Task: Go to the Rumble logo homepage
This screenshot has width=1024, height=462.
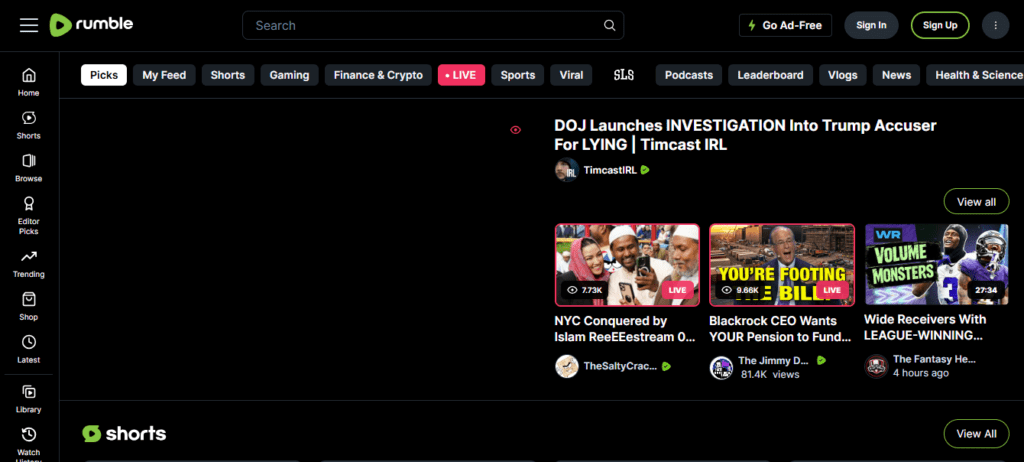Action: 91,25
